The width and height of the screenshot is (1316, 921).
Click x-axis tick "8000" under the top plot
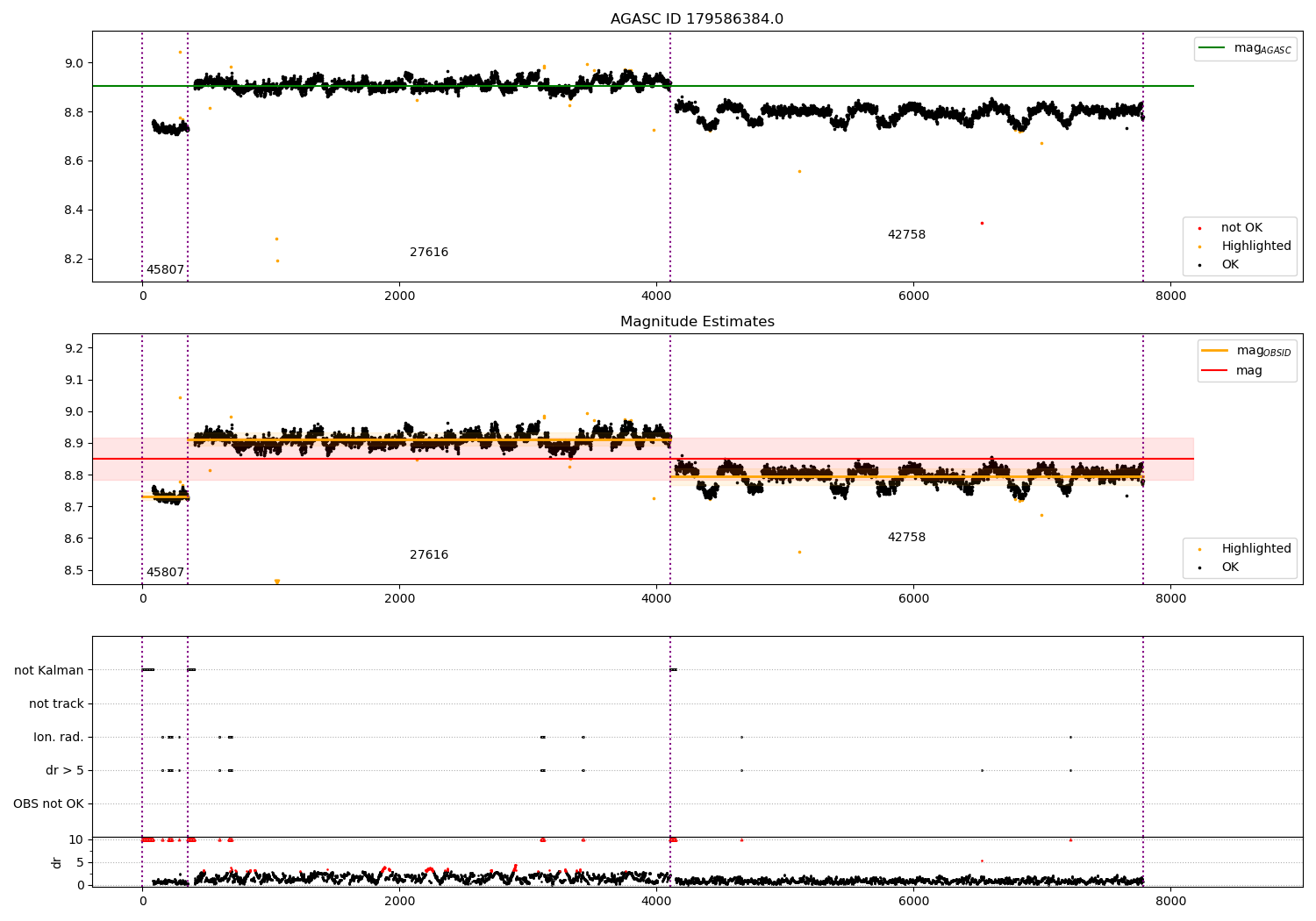tap(1170, 296)
